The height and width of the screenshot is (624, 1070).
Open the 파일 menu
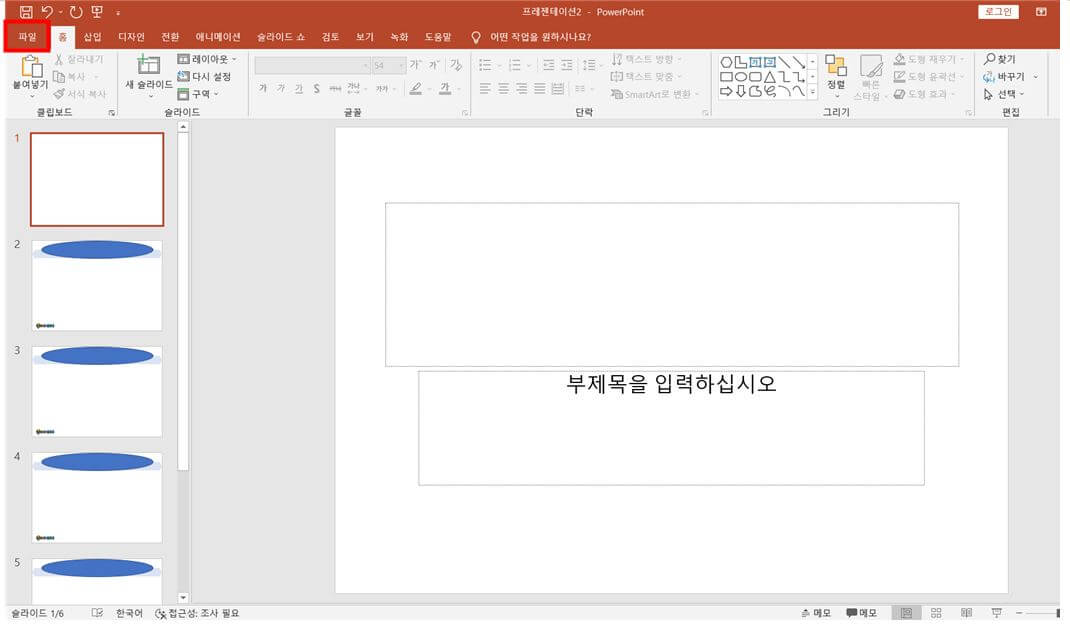[x=29, y=36]
